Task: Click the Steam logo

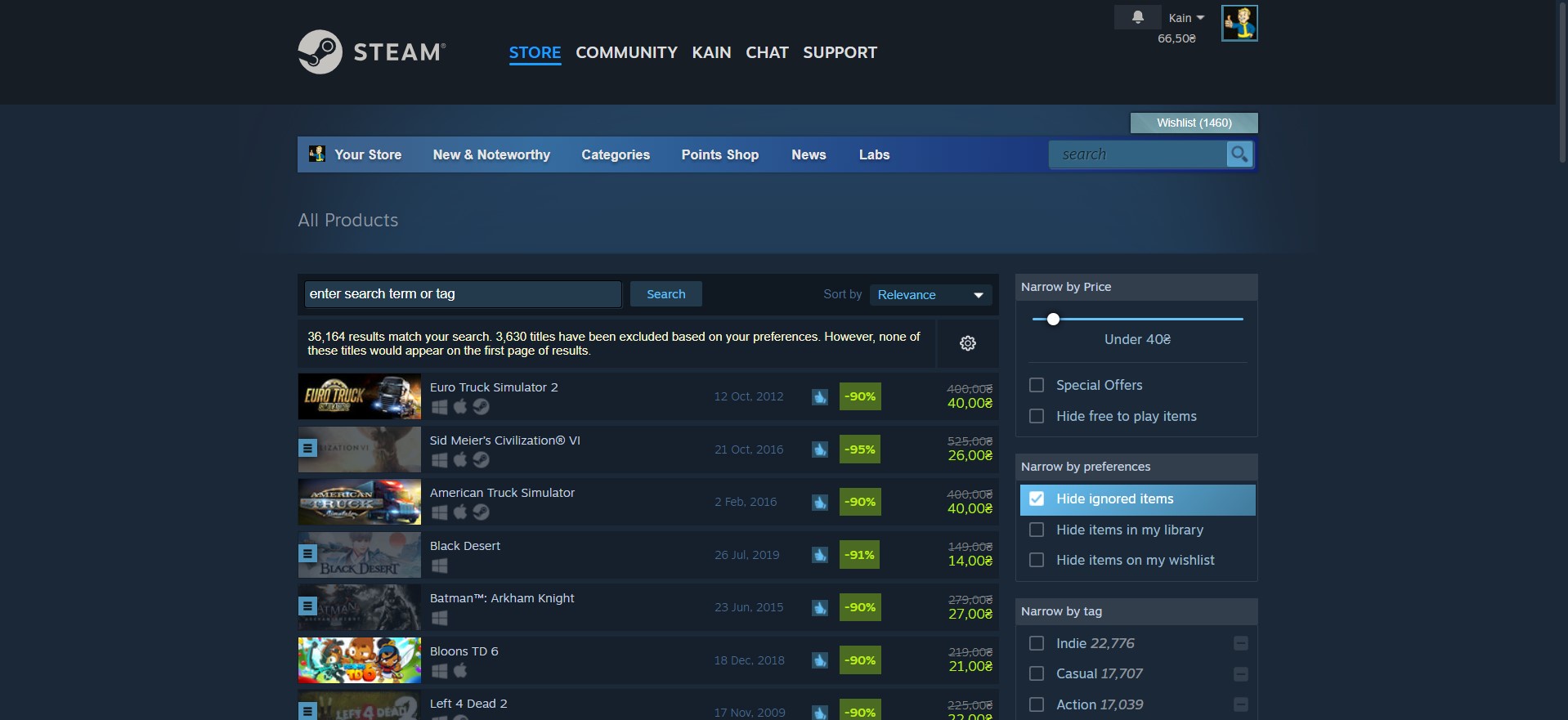Action: [x=372, y=51]
